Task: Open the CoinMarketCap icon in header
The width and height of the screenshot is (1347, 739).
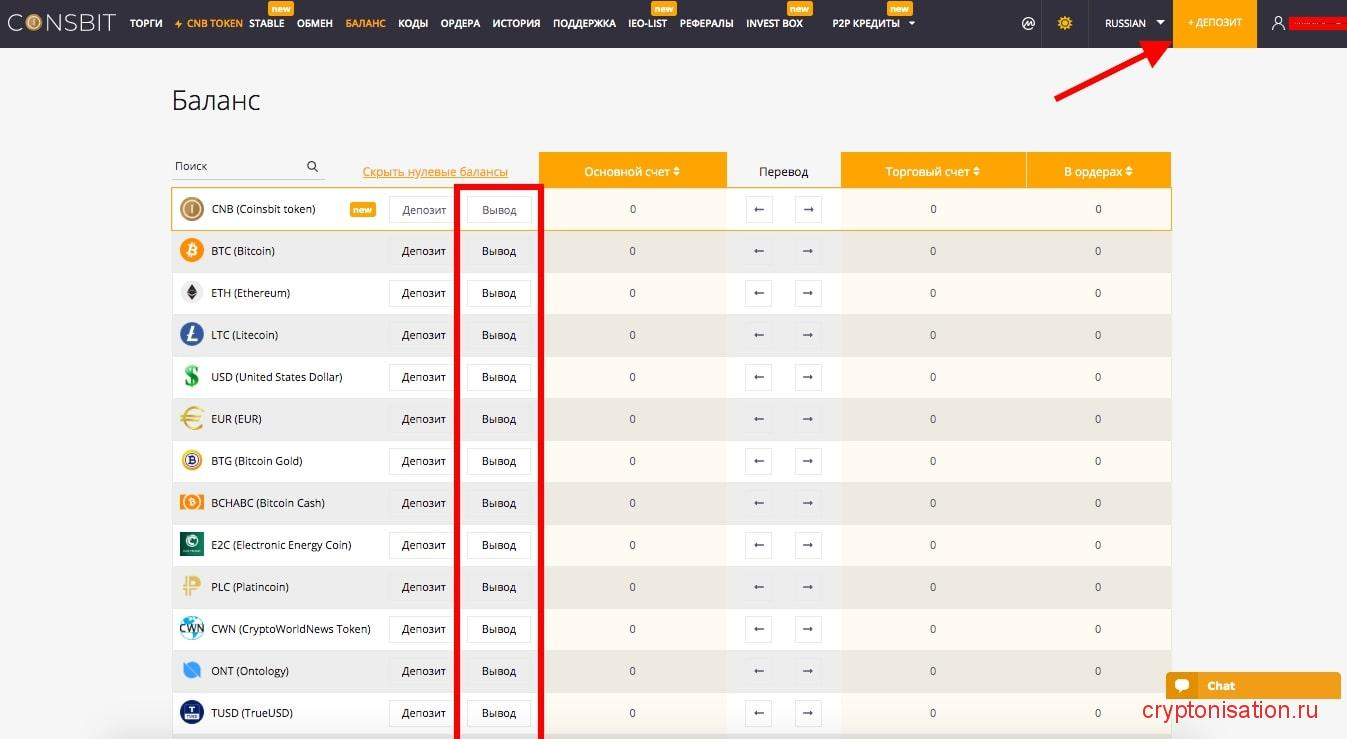Action: coord(1028,23)
